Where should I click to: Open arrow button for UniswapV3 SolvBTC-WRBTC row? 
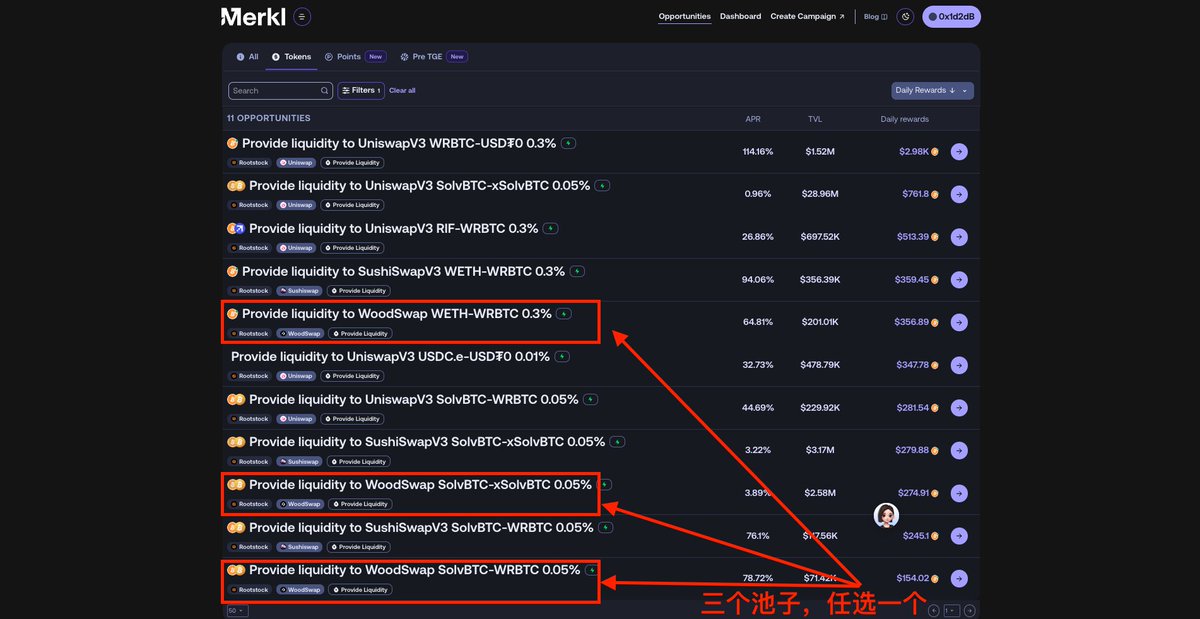[959, 408]
